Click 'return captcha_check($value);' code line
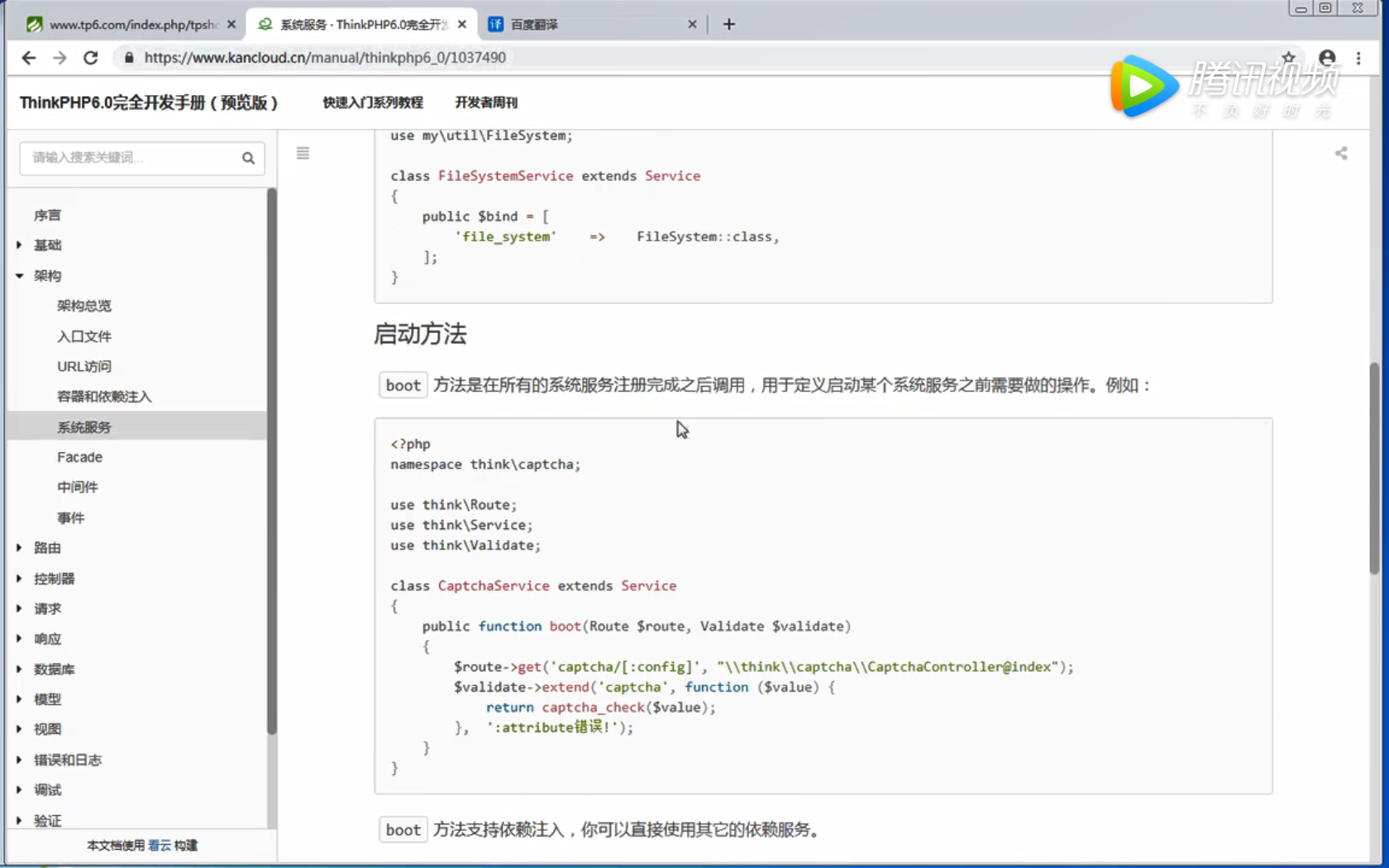Viewport: 1389px width, 868px height. click(x=601, y=707)
